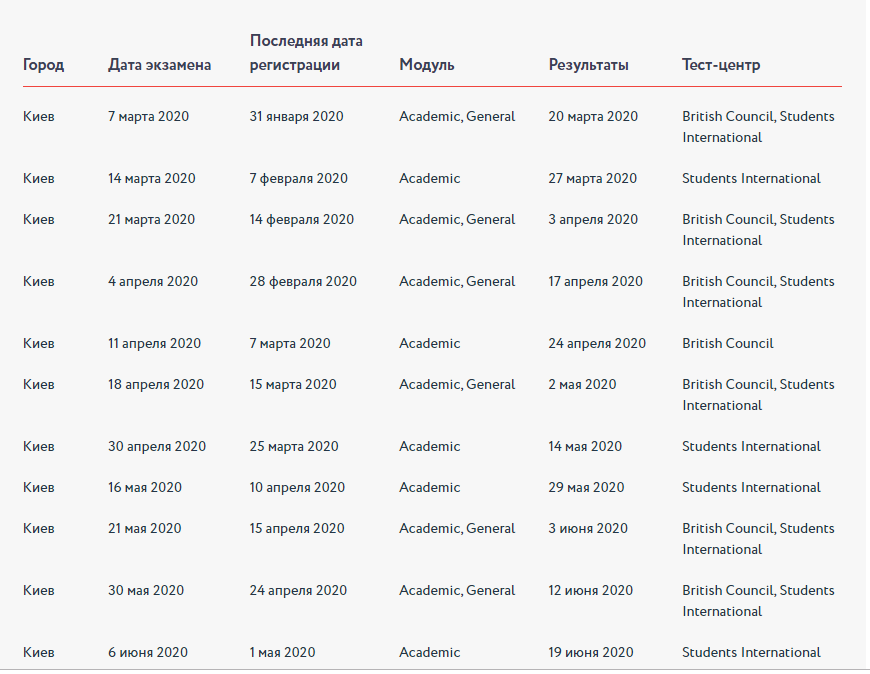Viewport: 870px width, 674px height.
Task: Select the exam date 7 марта 2020
Action: point(148,116)
